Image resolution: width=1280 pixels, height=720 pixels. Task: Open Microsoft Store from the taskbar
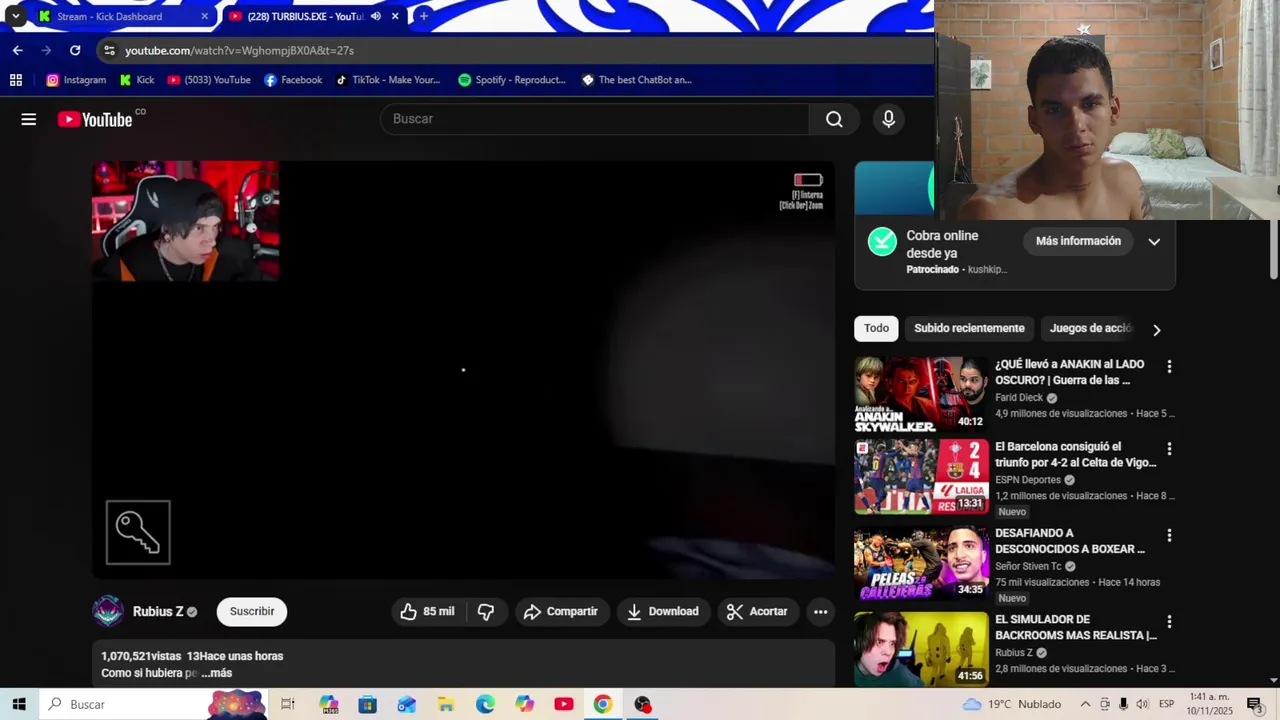click(368, 704)
